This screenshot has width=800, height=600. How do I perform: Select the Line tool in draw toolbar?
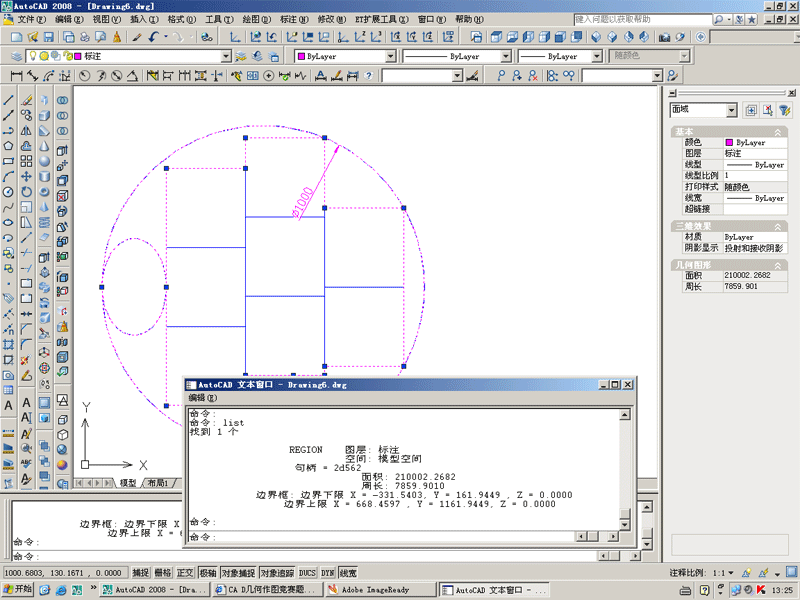click(x=8, y=100)
